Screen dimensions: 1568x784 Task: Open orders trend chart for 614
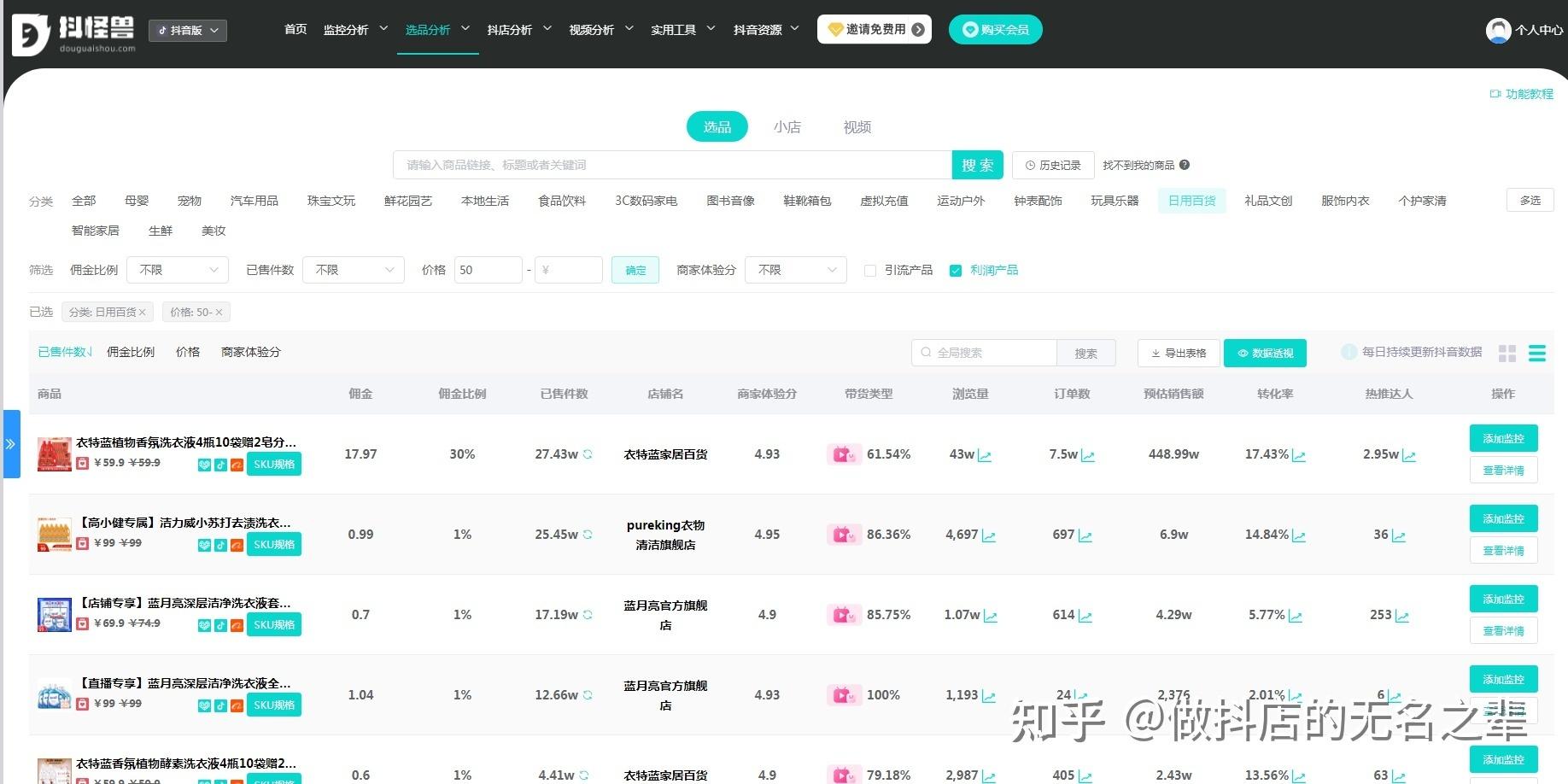pos(1085,616)
